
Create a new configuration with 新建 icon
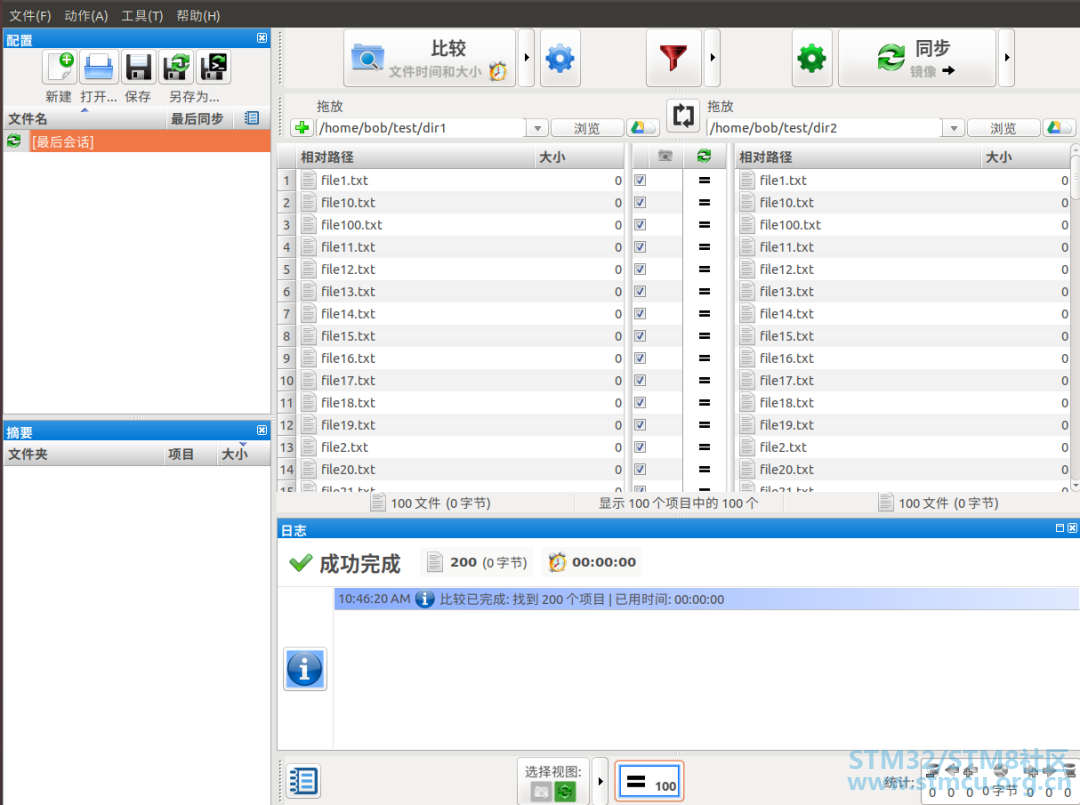pos(59,67)
